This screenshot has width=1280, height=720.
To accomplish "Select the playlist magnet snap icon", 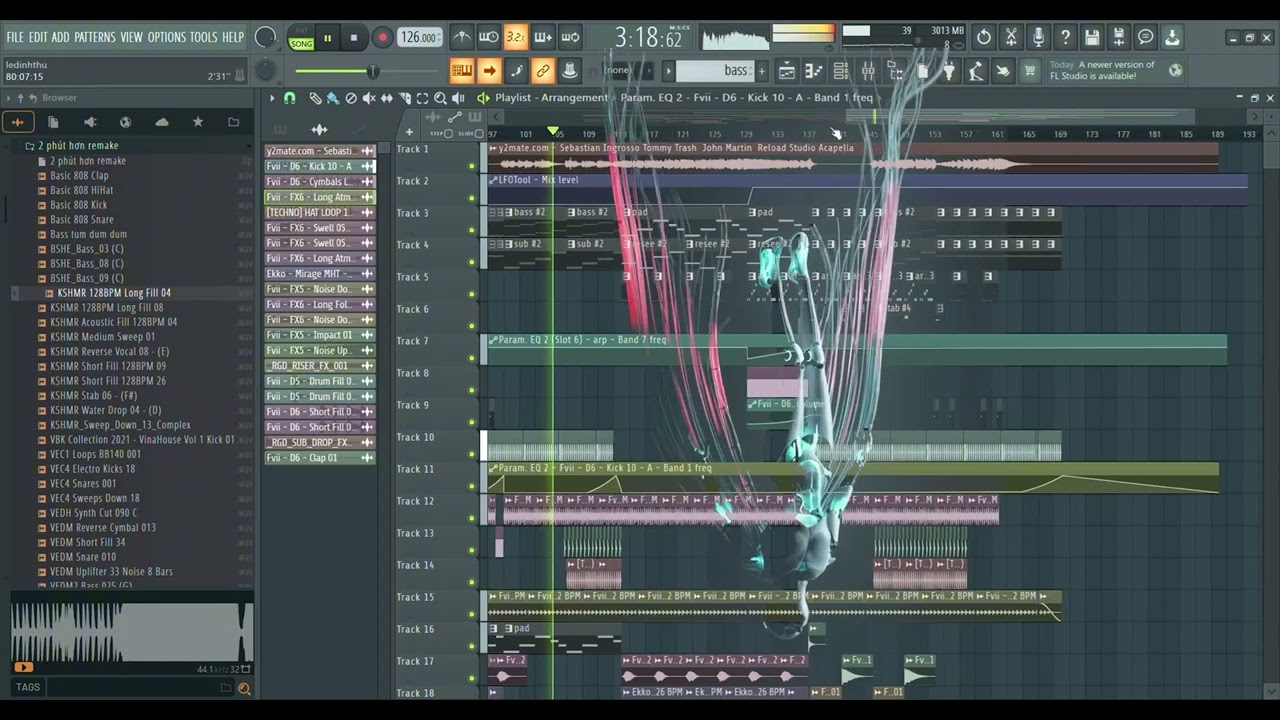I will pos(290,98).
